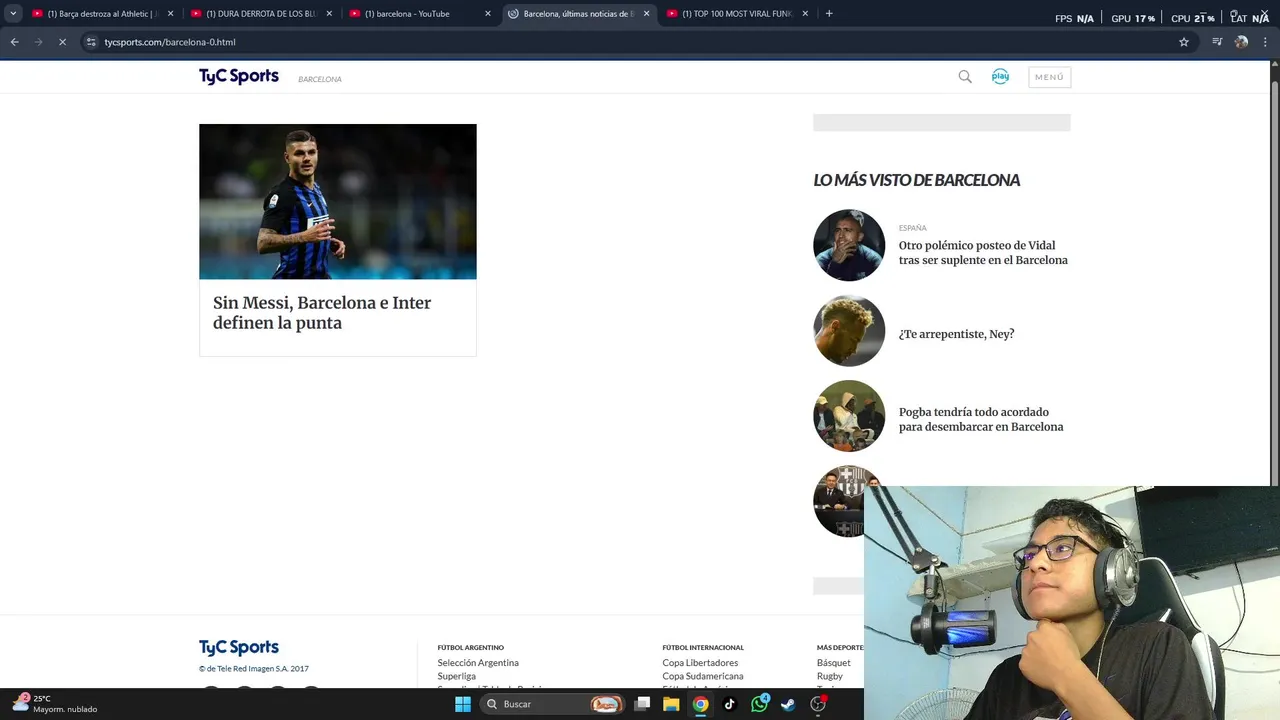Open 'Sin Messi, Barcelona e Inter definen la punta'

[x=322, y=313]
